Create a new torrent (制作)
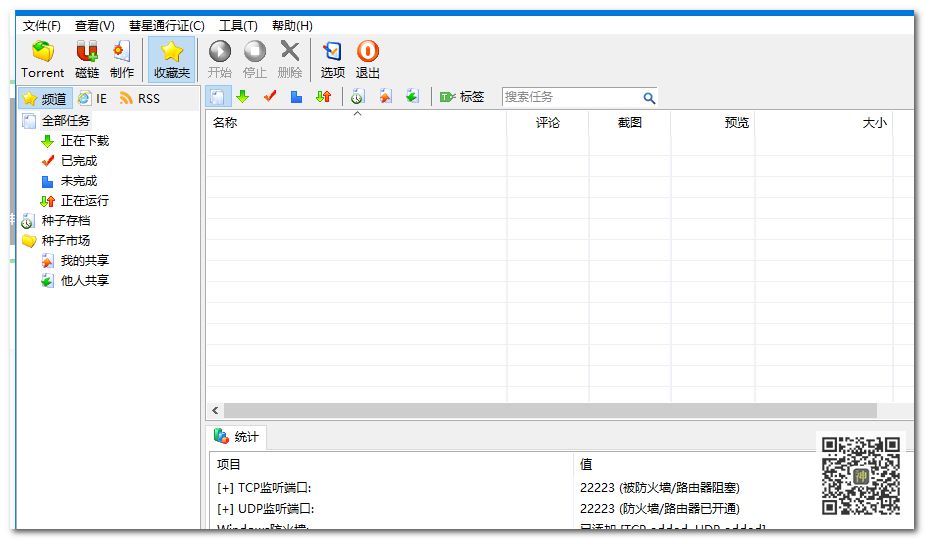This screenshot has width=925, height=540. coord(122,59)
